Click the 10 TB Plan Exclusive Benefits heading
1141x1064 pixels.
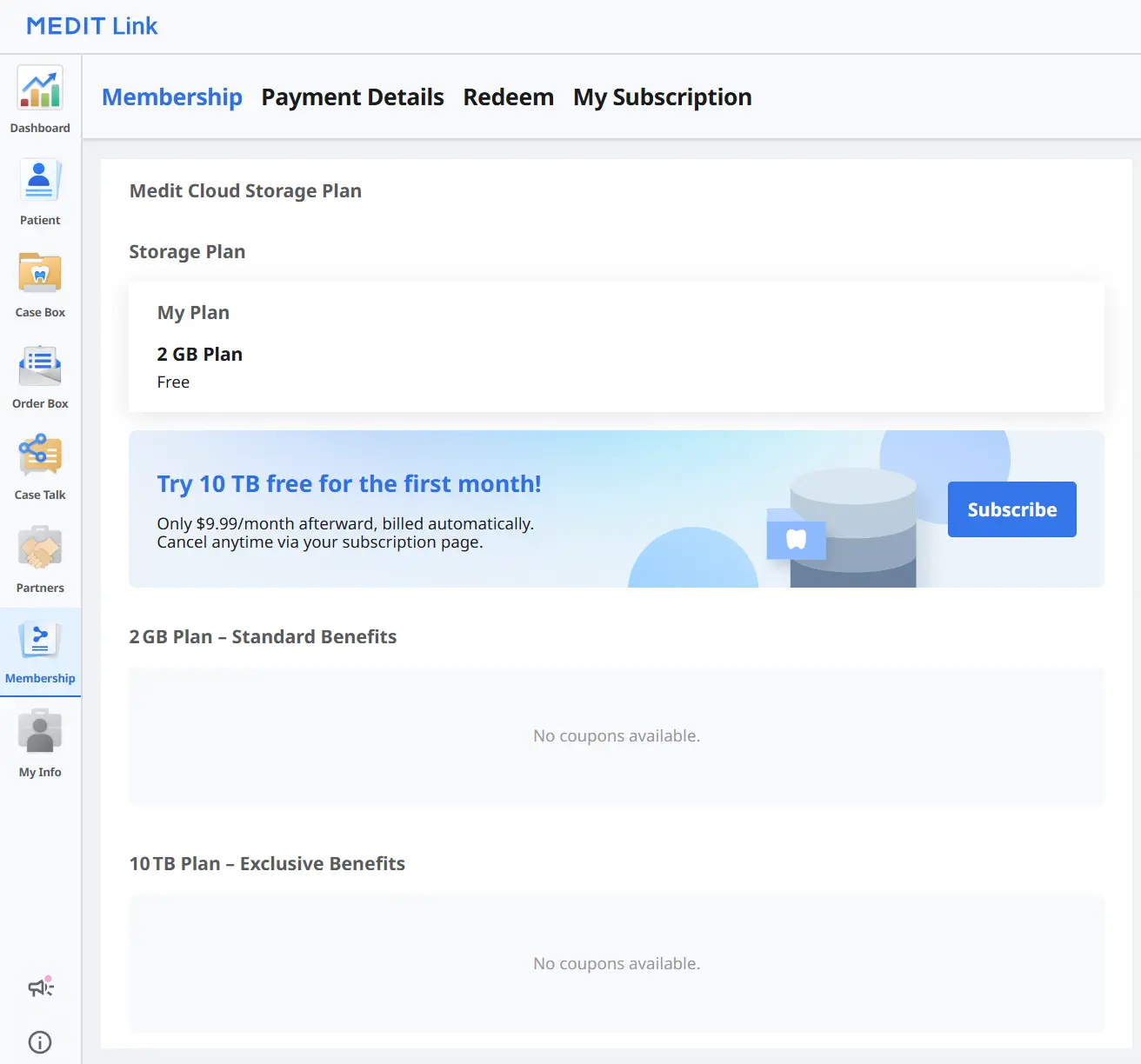(267, 864)
